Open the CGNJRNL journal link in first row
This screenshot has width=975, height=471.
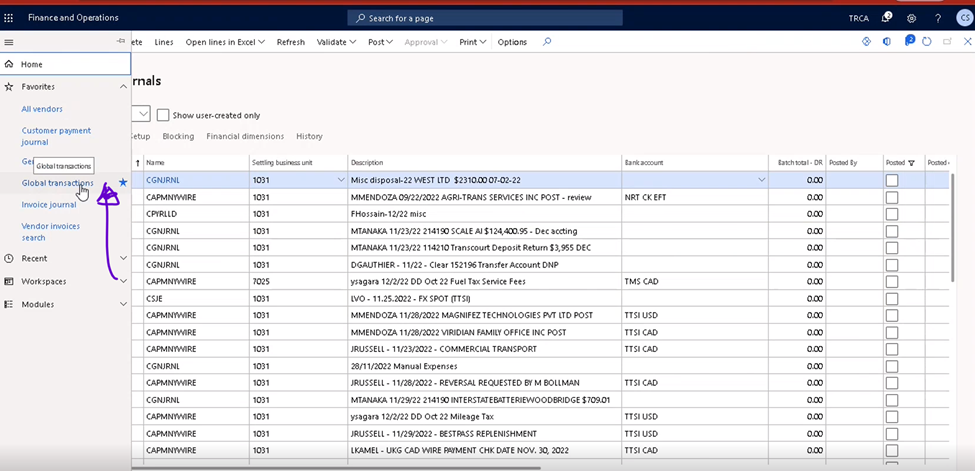pyautogui.click(x=163, y=180)
